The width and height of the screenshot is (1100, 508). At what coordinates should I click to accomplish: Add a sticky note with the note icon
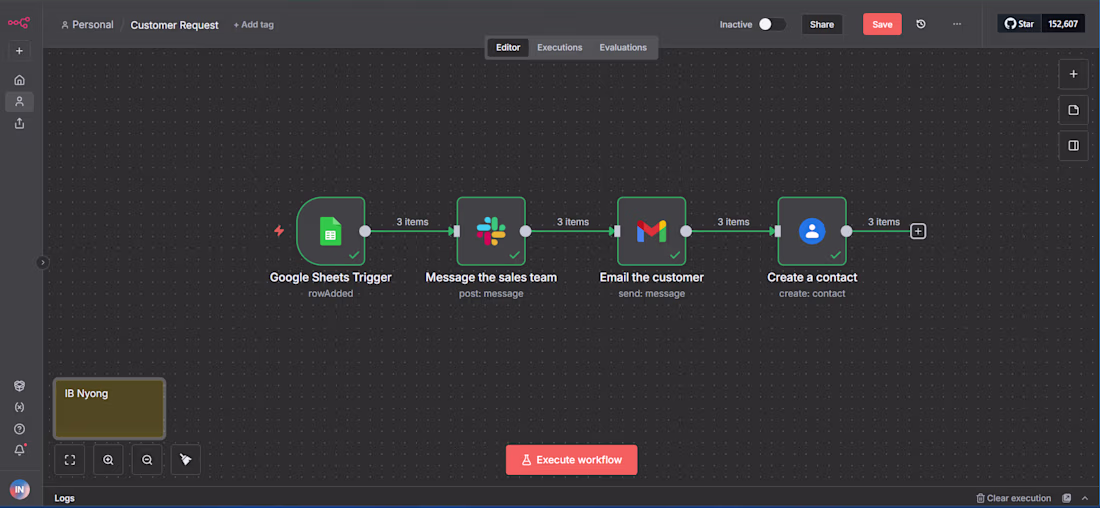[x=1073, y=110]
